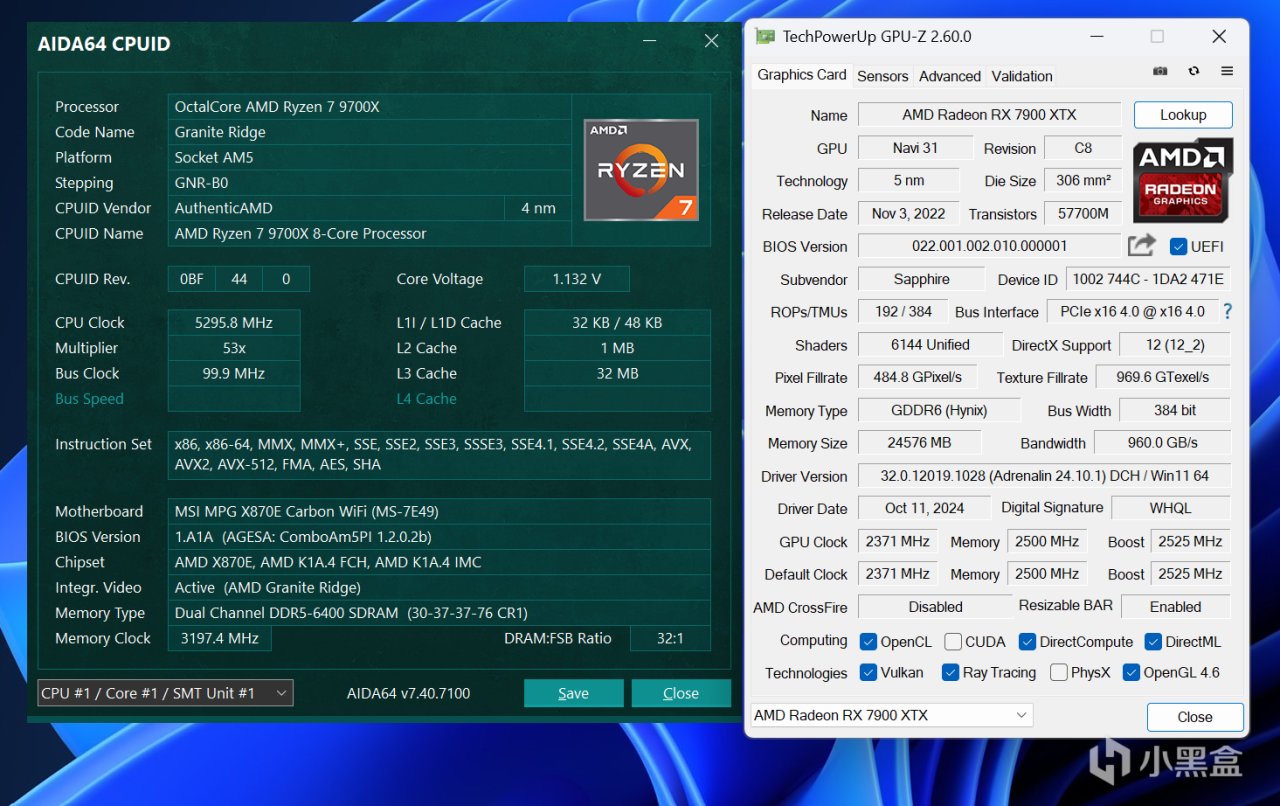
Task: Click the Multiplier 53x value
Action: [x=234, y=348]
